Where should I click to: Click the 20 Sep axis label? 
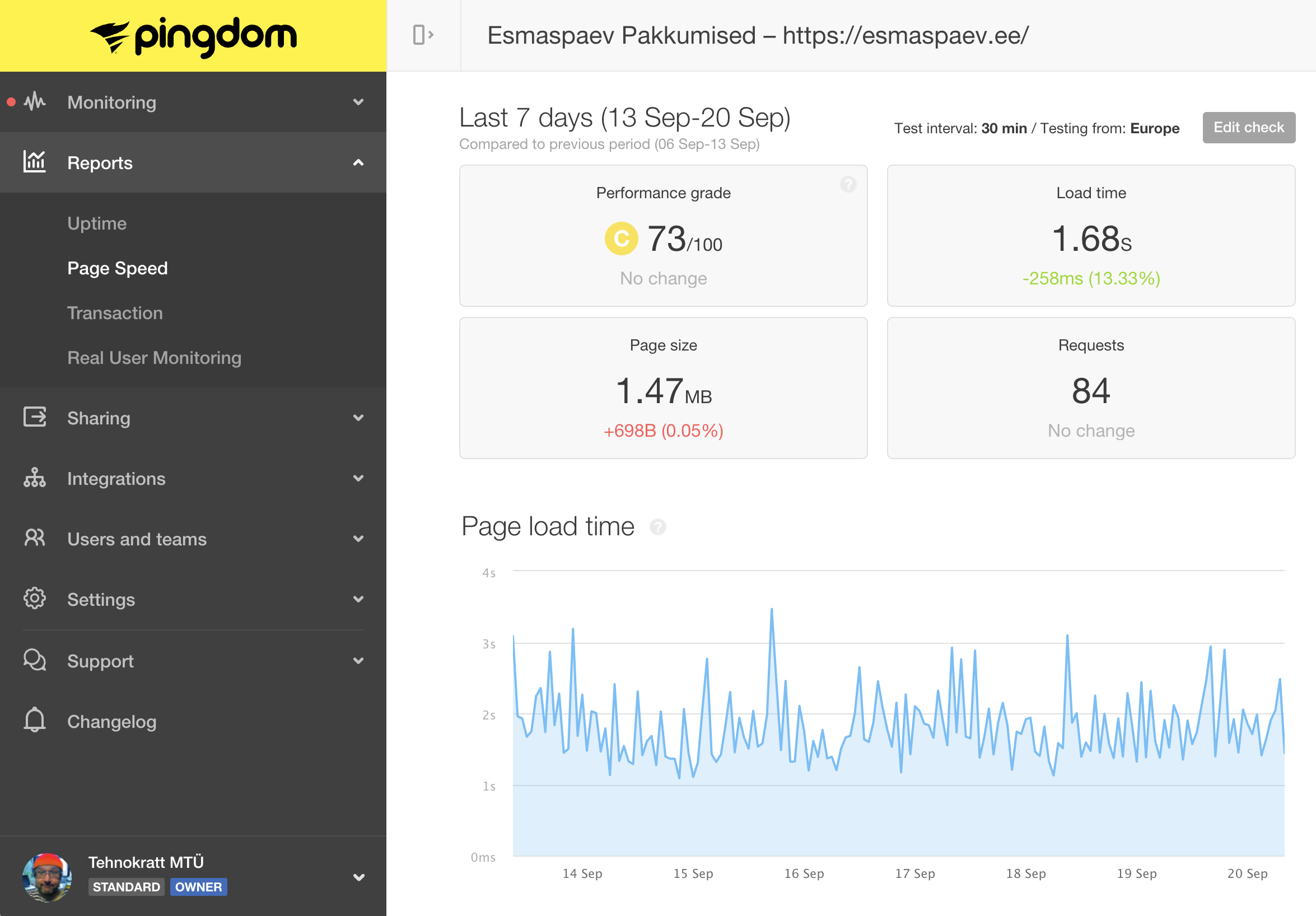[1247, 873]
